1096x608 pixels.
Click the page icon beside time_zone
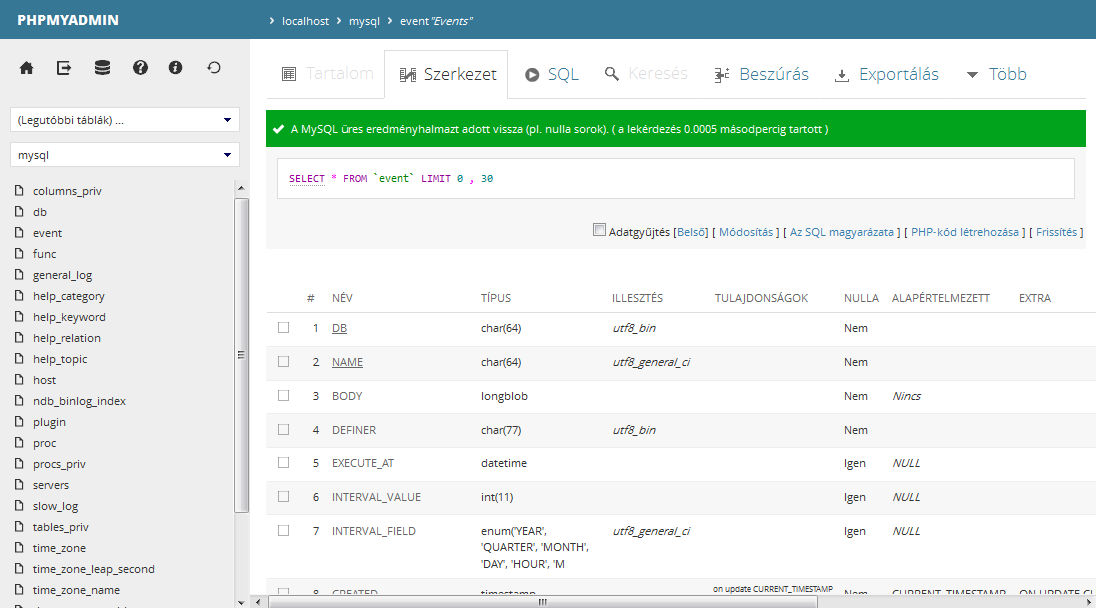click(x=20, y=547)
